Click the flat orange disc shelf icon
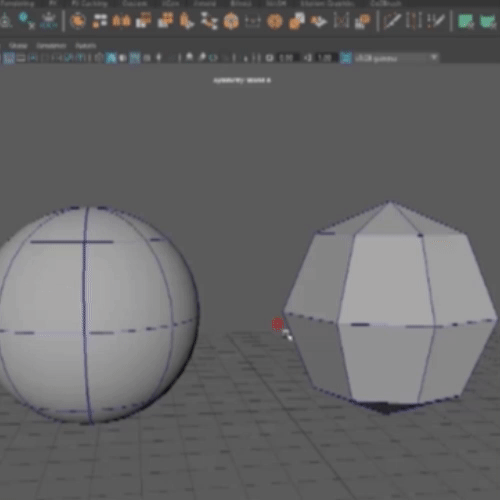Viewport: 500px width, 500px height. click(275, 21)
